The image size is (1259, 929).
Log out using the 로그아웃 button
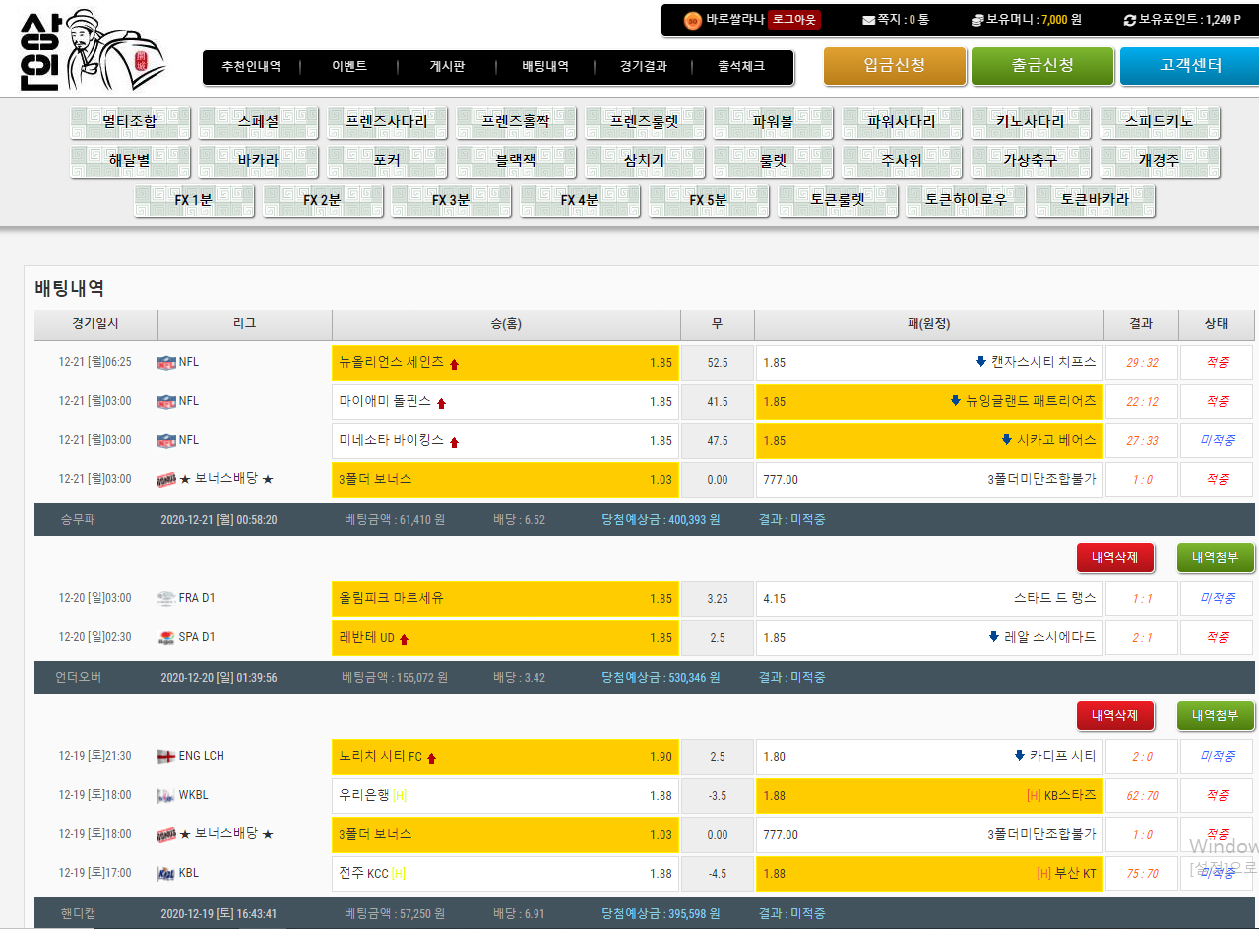point(794,20)
